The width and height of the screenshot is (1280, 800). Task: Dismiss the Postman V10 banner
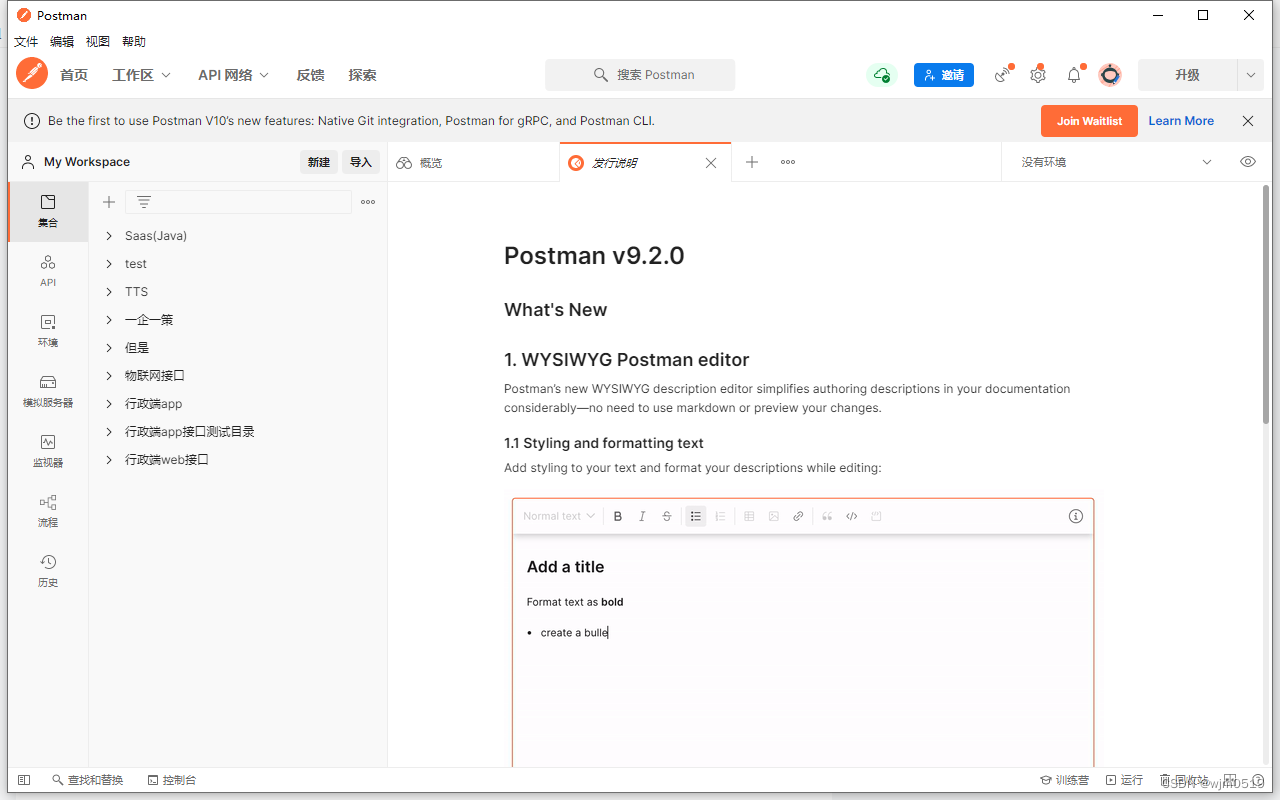pyautogui.click(x=1248, y=121)
